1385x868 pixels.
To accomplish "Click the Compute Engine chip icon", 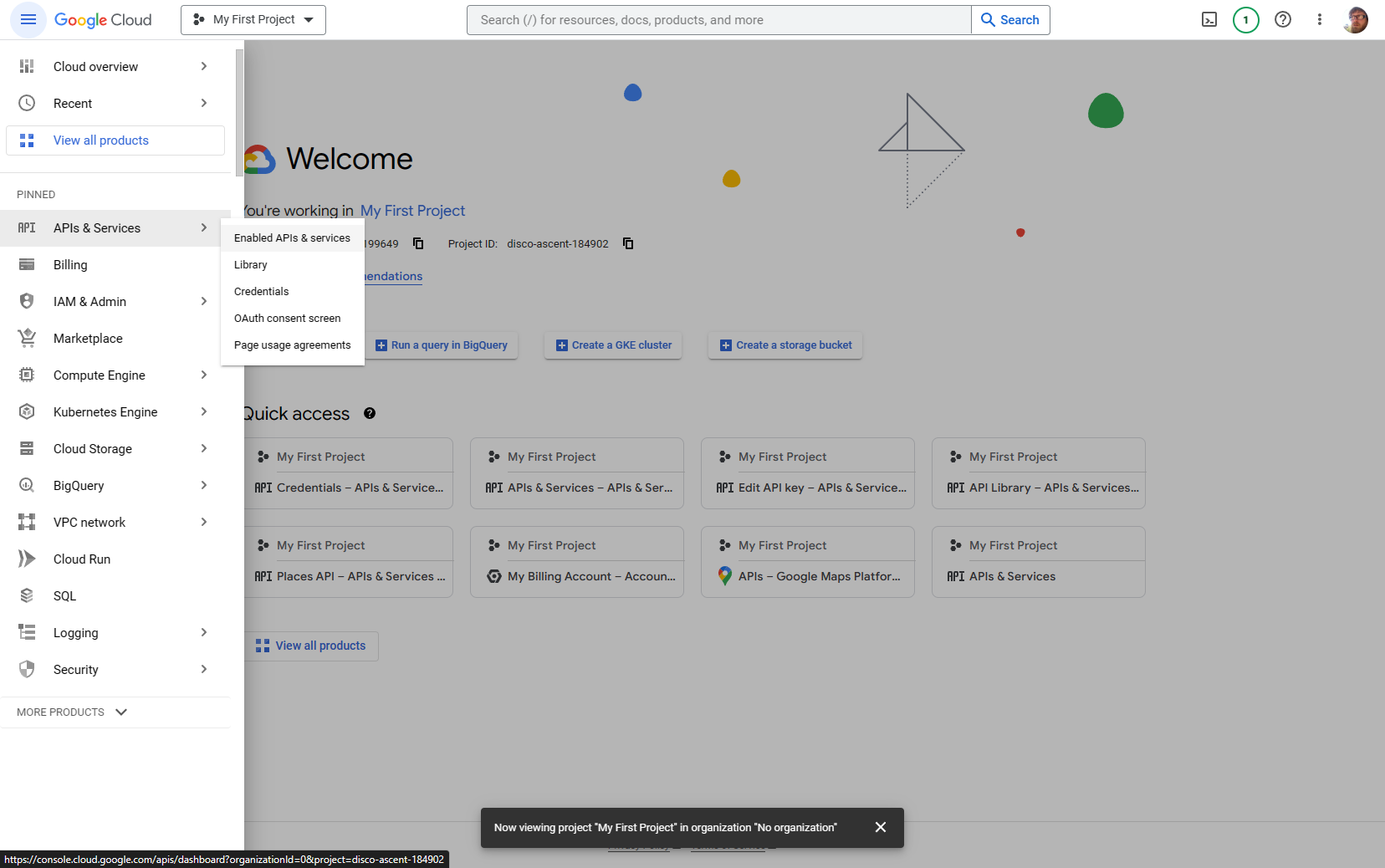I will coord(27,375).
